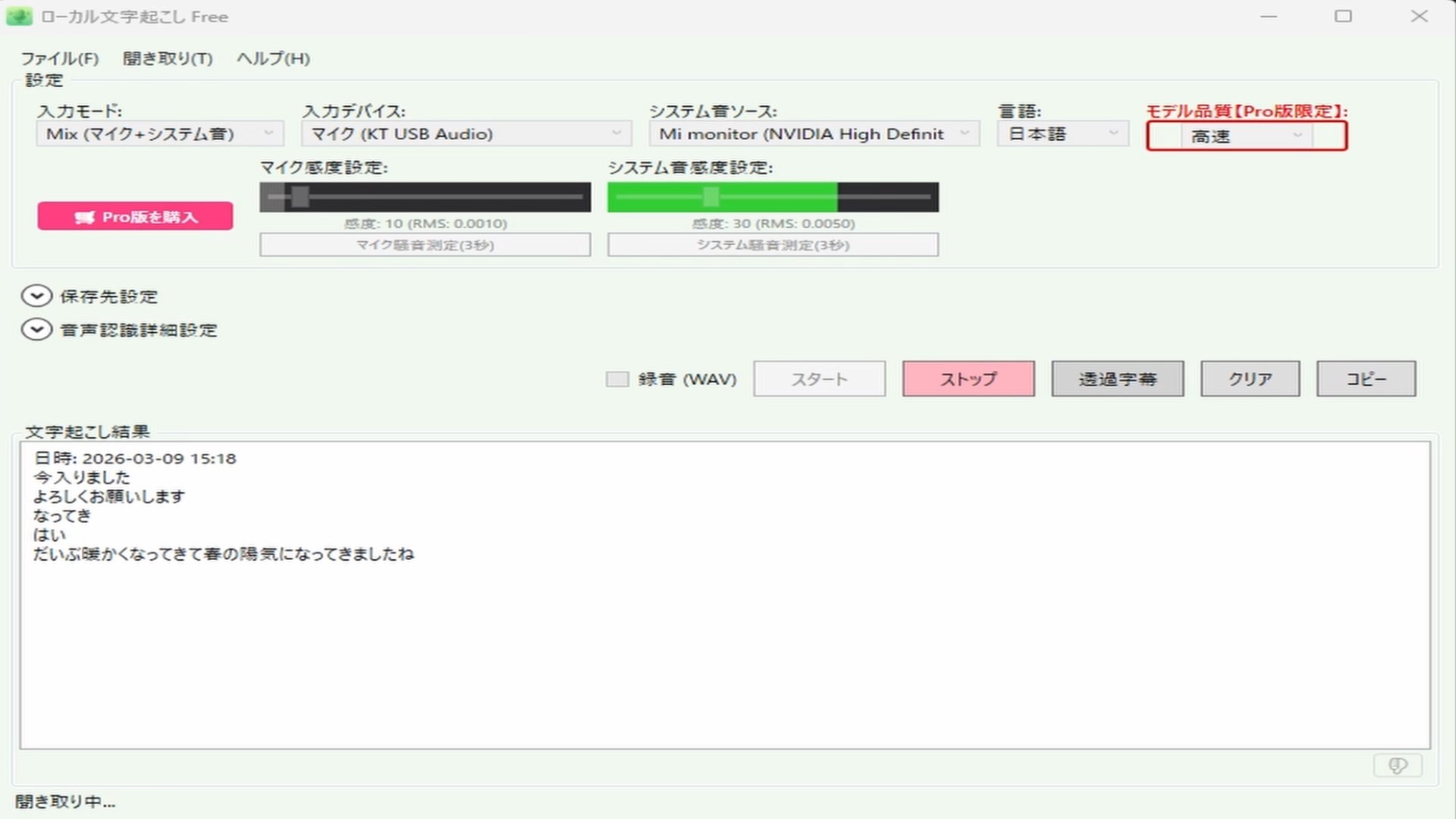Click the thumbs-down feedback icon
Viewport: 1456px width, 819px height.
(x=1397, y=765)
